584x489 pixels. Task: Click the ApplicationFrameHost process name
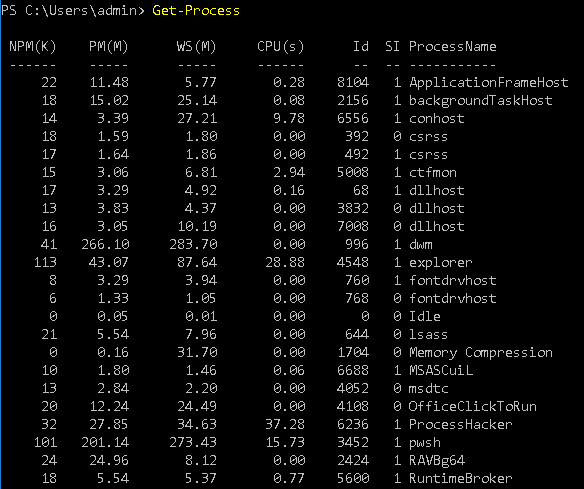click(489, 82)
